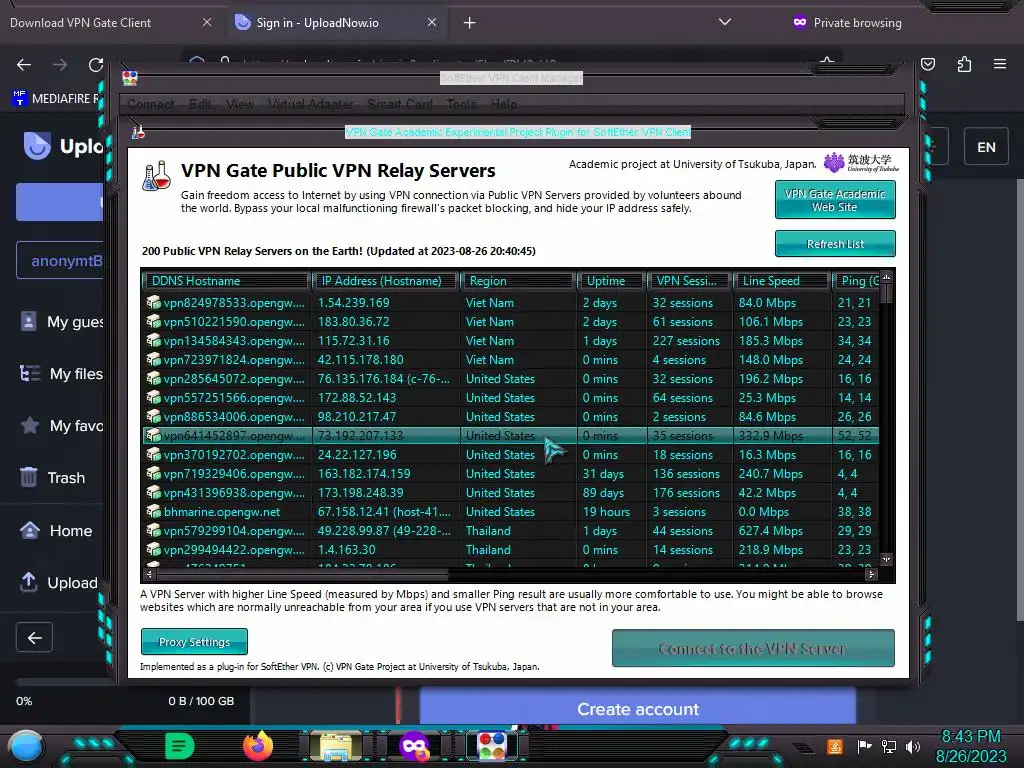The width and height of the screenshot is (1024, 768).
Task: Open the browser hamburger menu
Action: tap(1000, 64)
